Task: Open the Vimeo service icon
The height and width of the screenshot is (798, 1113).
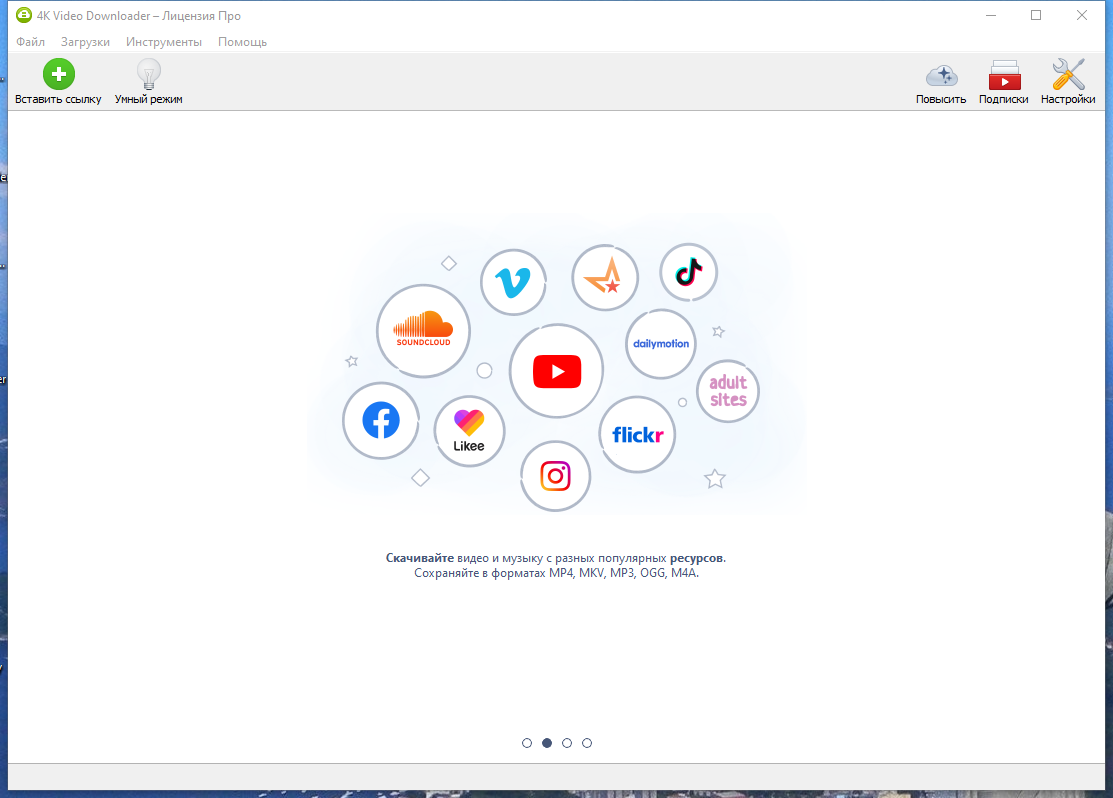Action: pos(513,282)
